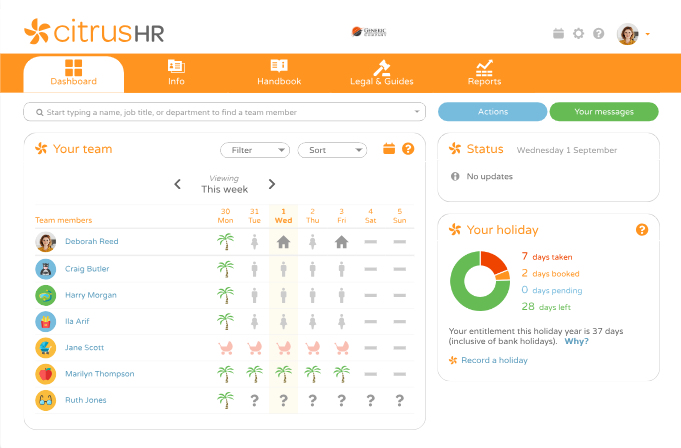
Task: Expand the Filter dropdown
Action: click(x=254, y=150)
